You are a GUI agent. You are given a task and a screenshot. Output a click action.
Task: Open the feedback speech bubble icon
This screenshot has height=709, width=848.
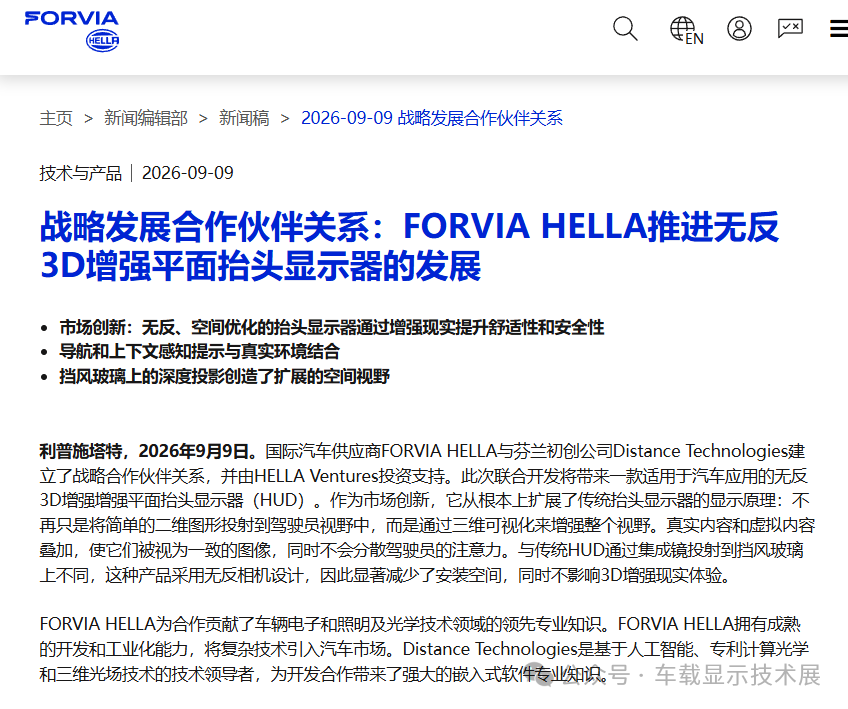coord(790,28)
